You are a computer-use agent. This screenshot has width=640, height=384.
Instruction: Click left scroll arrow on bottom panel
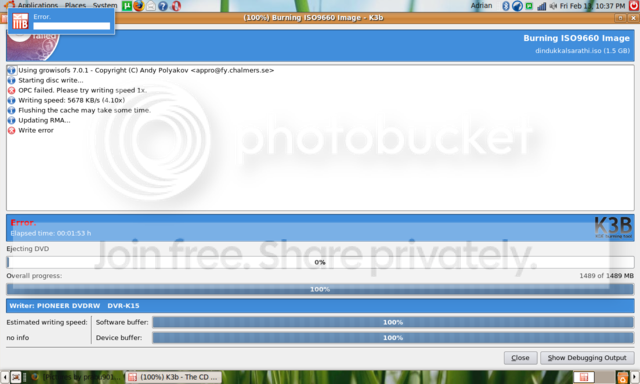pos(4,377)
